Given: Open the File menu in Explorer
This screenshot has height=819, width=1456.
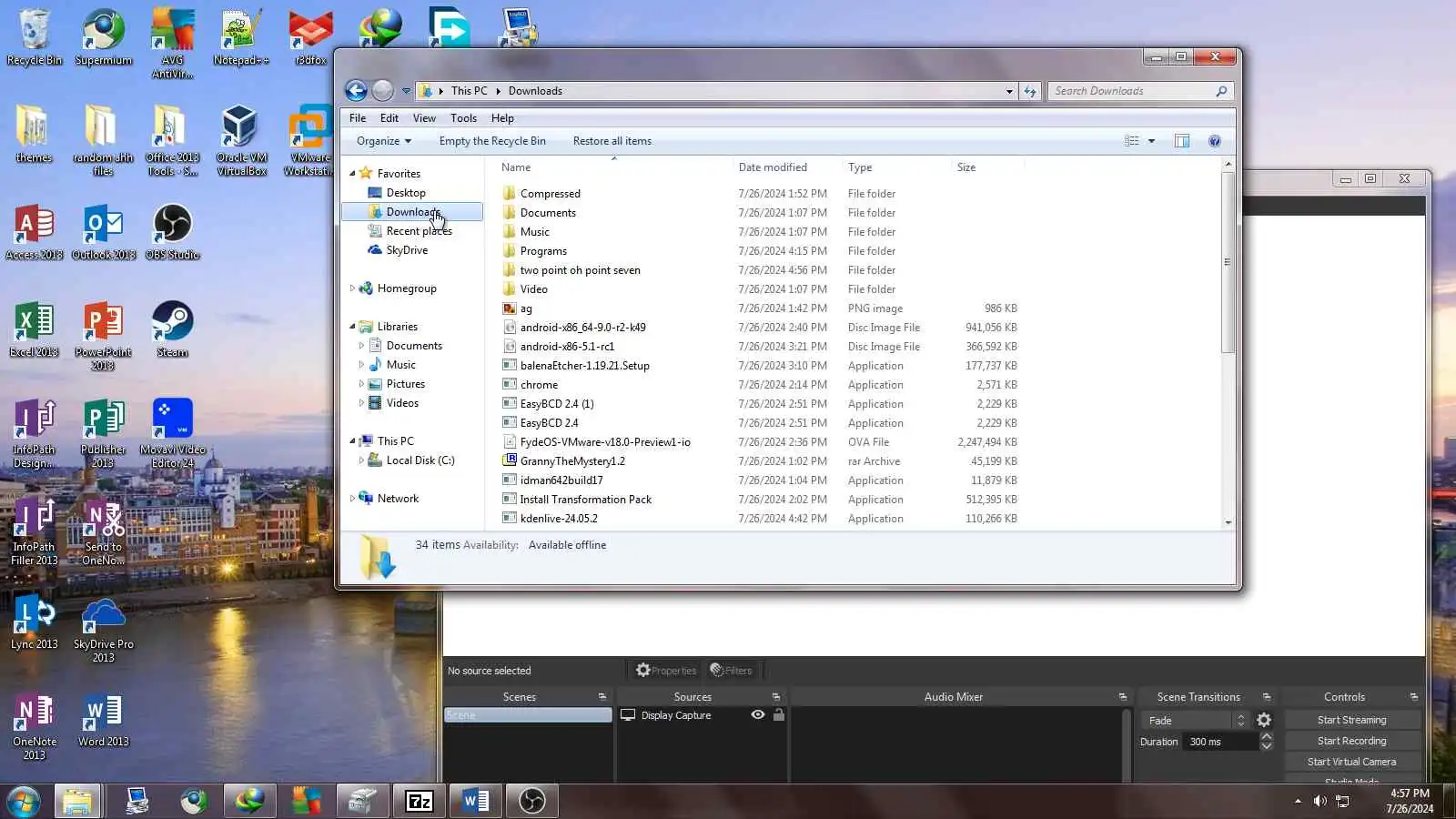Looking at the screenshot, I should (x=358, y=118).
